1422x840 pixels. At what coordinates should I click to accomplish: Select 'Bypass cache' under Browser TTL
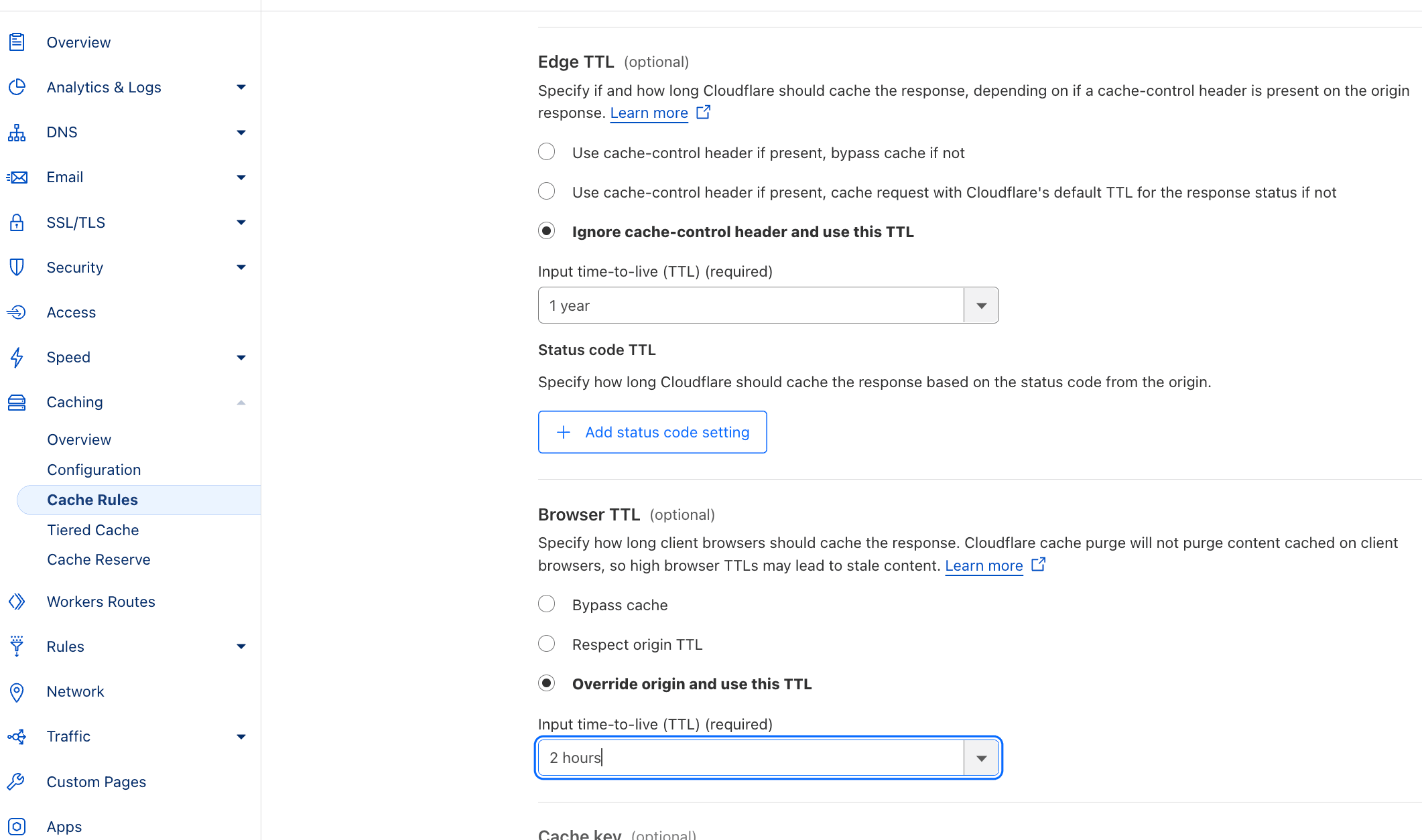(548, 604)
